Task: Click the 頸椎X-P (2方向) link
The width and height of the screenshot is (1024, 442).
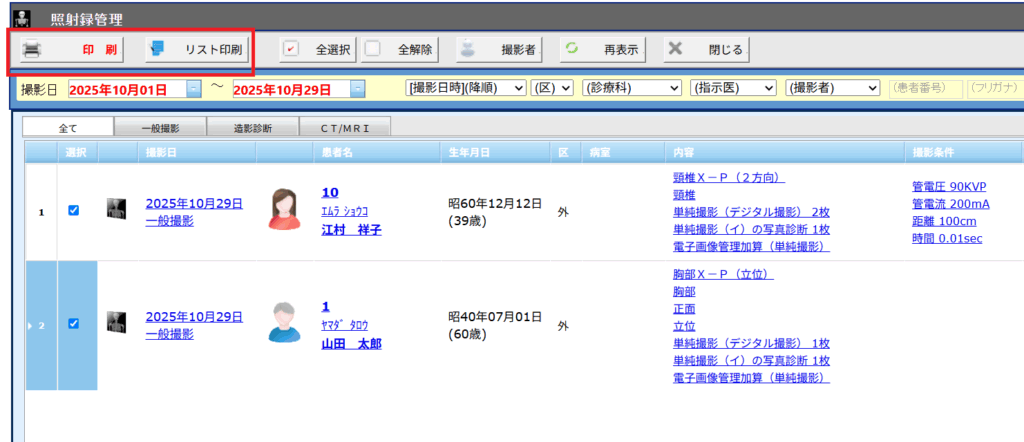Action: click(729, 178)
